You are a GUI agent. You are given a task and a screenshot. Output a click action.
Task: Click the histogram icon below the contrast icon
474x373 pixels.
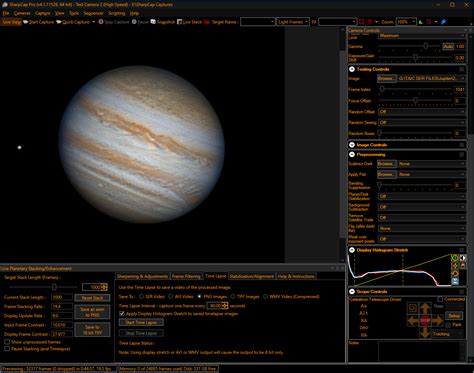pos(463,266)
